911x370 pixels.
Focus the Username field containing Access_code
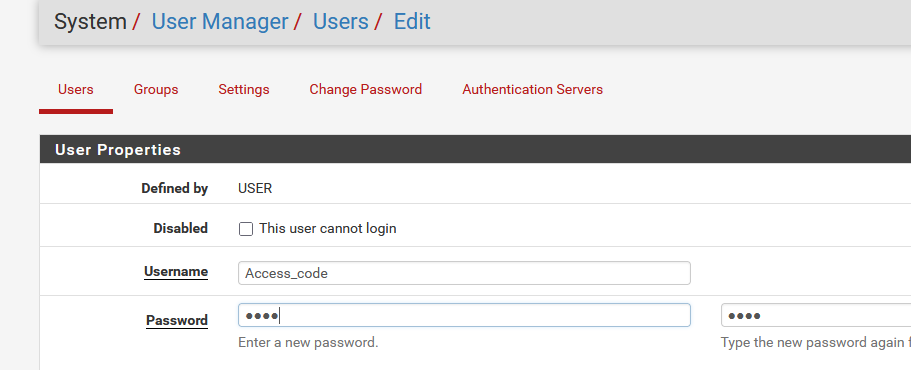tap(464, 273)
